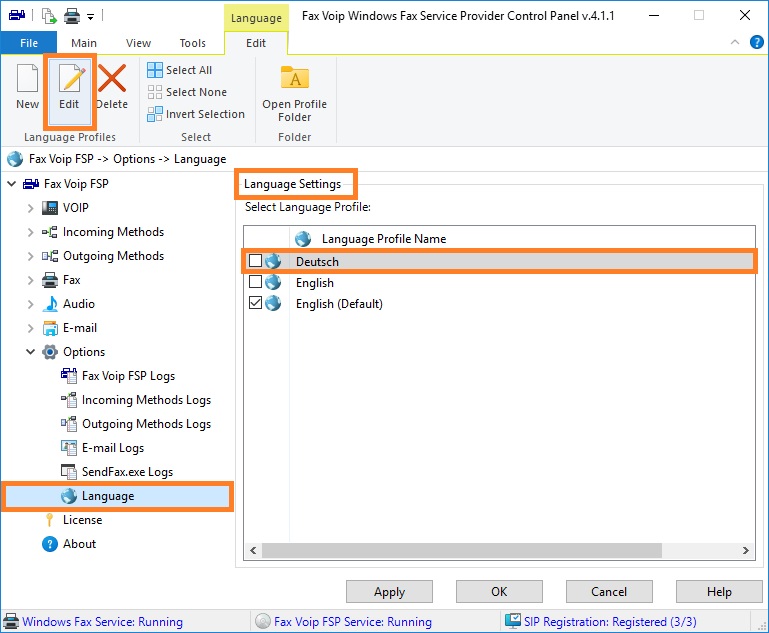Click the Help button
The image size is (769, 633).
click(x=719, y=592)
